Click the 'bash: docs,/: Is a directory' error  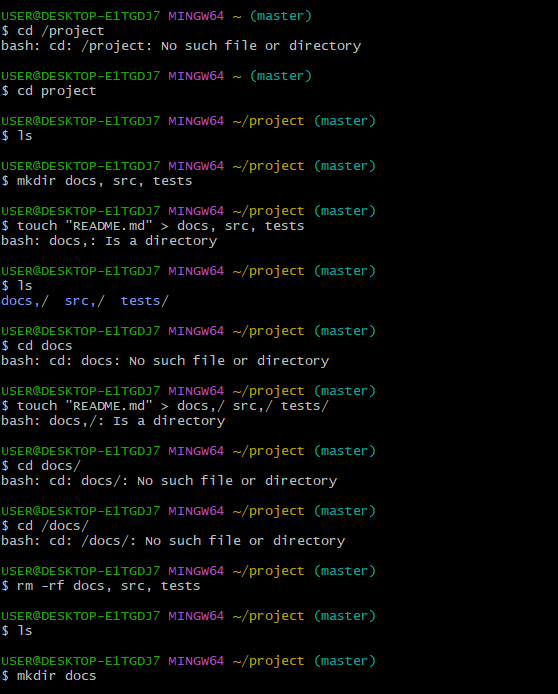pos(113,421)
